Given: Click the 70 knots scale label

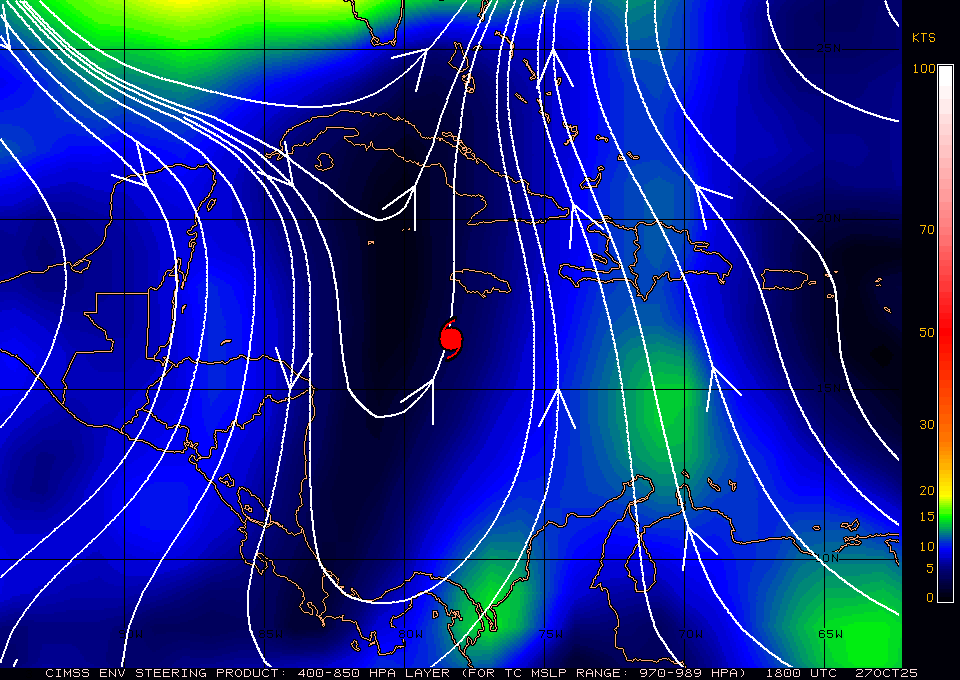Looking at the screenshot, I should tap(926, 230).
